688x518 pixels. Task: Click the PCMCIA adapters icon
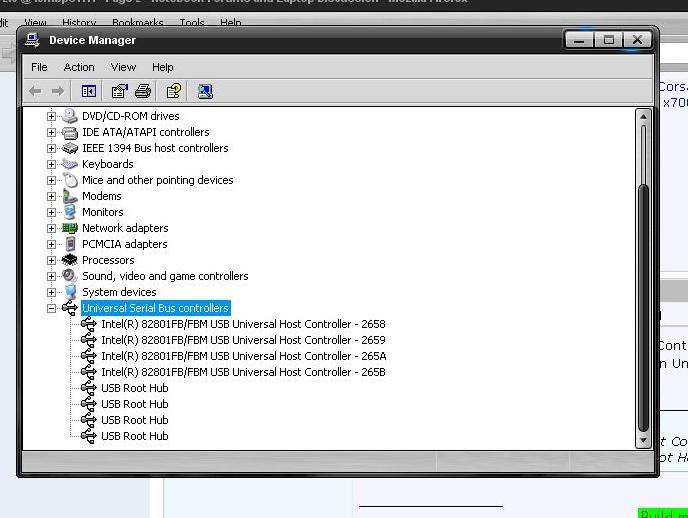tap(70, 244)
